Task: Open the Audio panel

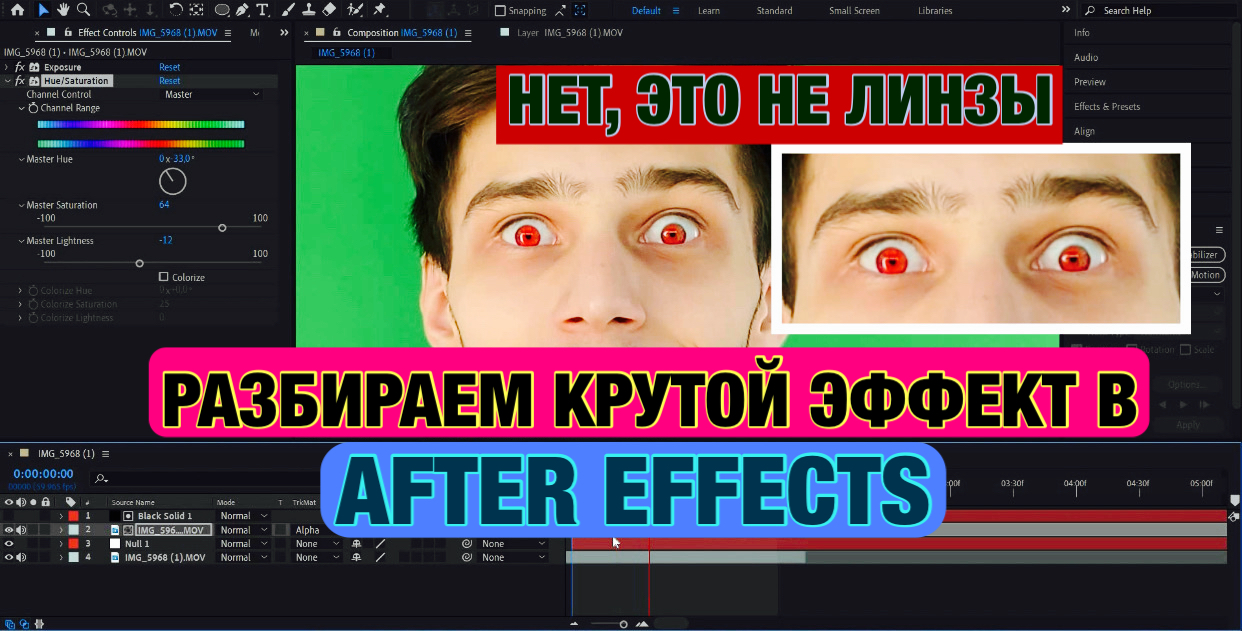Action: [1086, 57]
